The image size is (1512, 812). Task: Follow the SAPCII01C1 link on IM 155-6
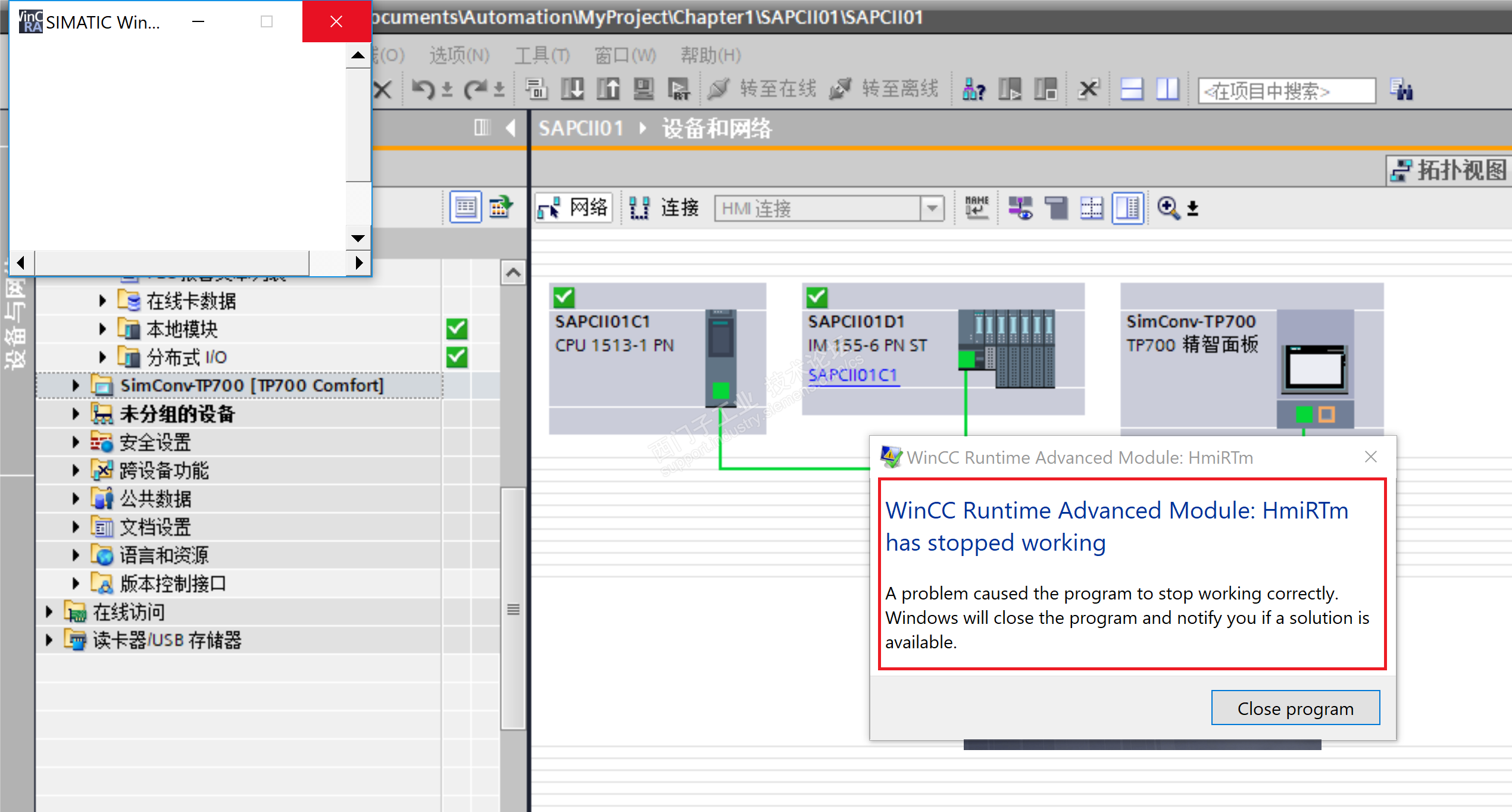coord(852,375)
